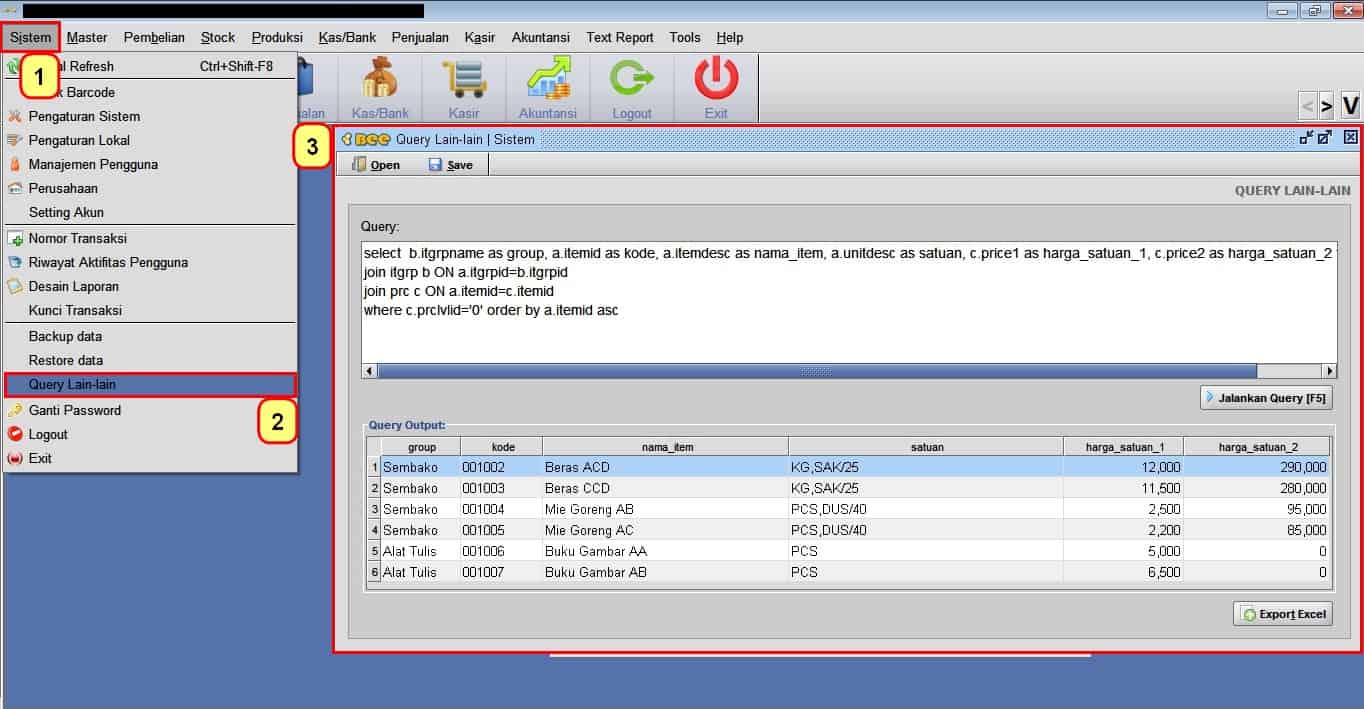Open the Akuntansi menu in menu bar
Viewport: 1364px width, 709px height.
[541, 37]
